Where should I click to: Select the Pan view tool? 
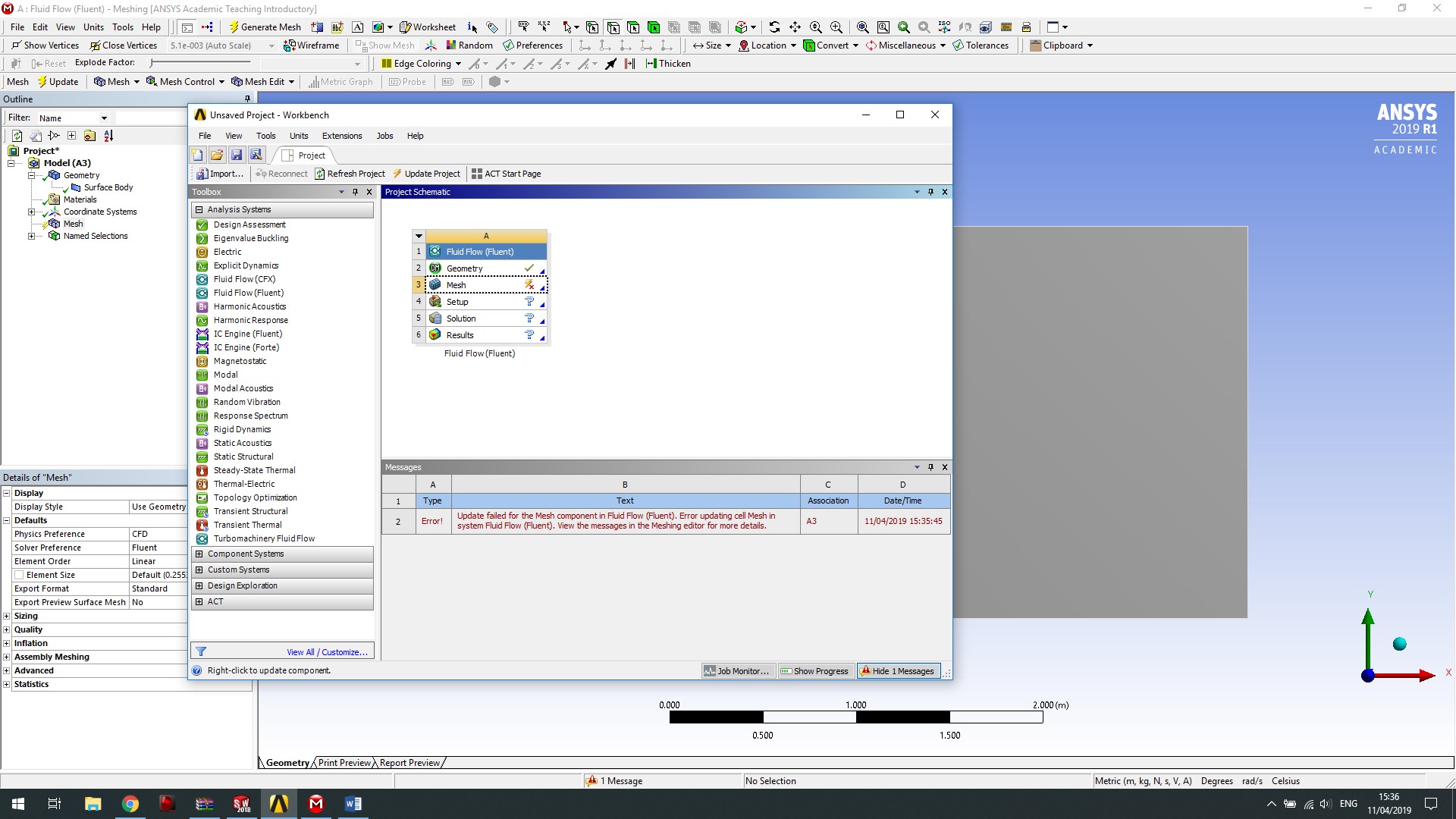(795, 27)
